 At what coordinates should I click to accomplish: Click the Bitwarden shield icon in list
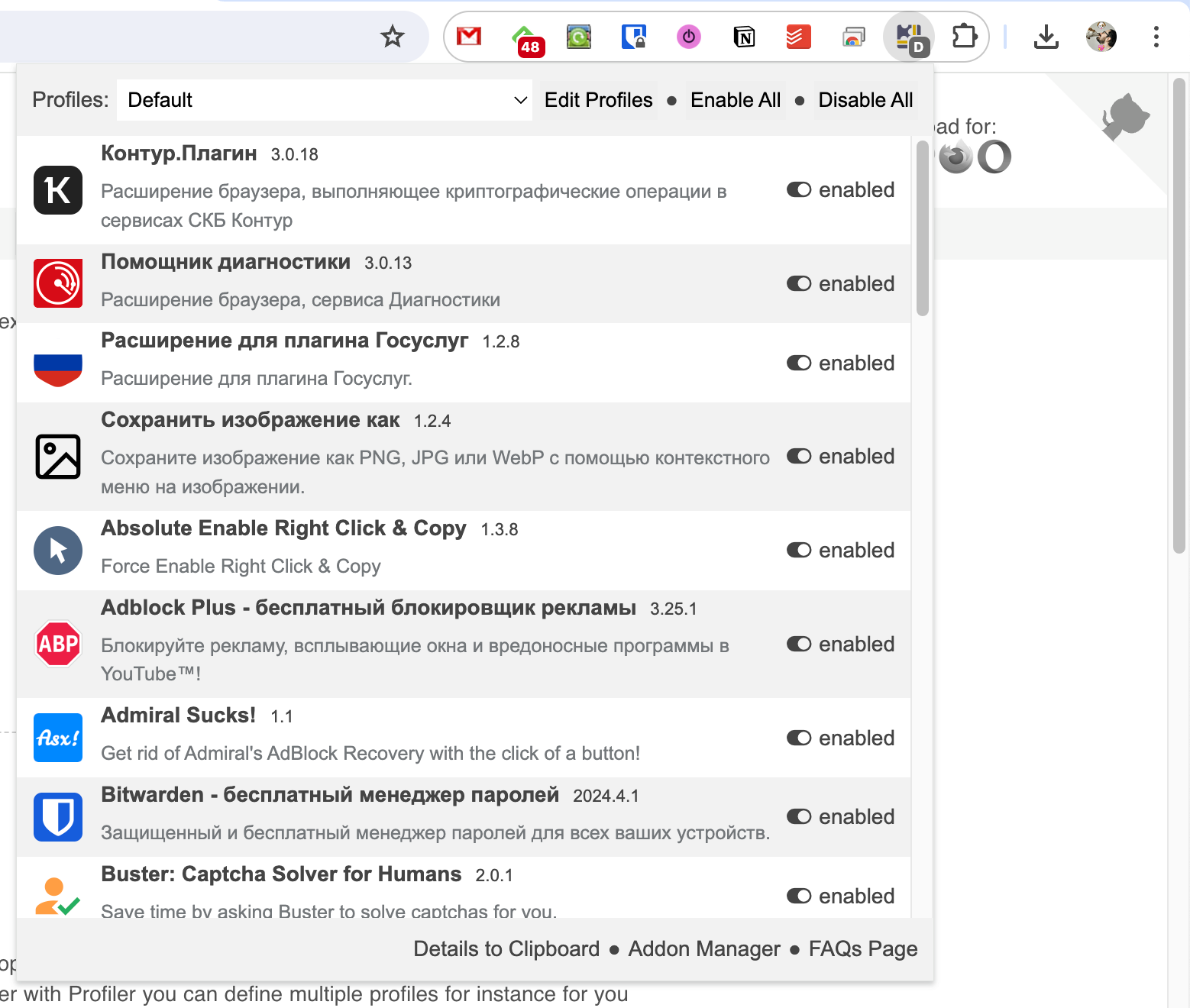click(58, 817)
